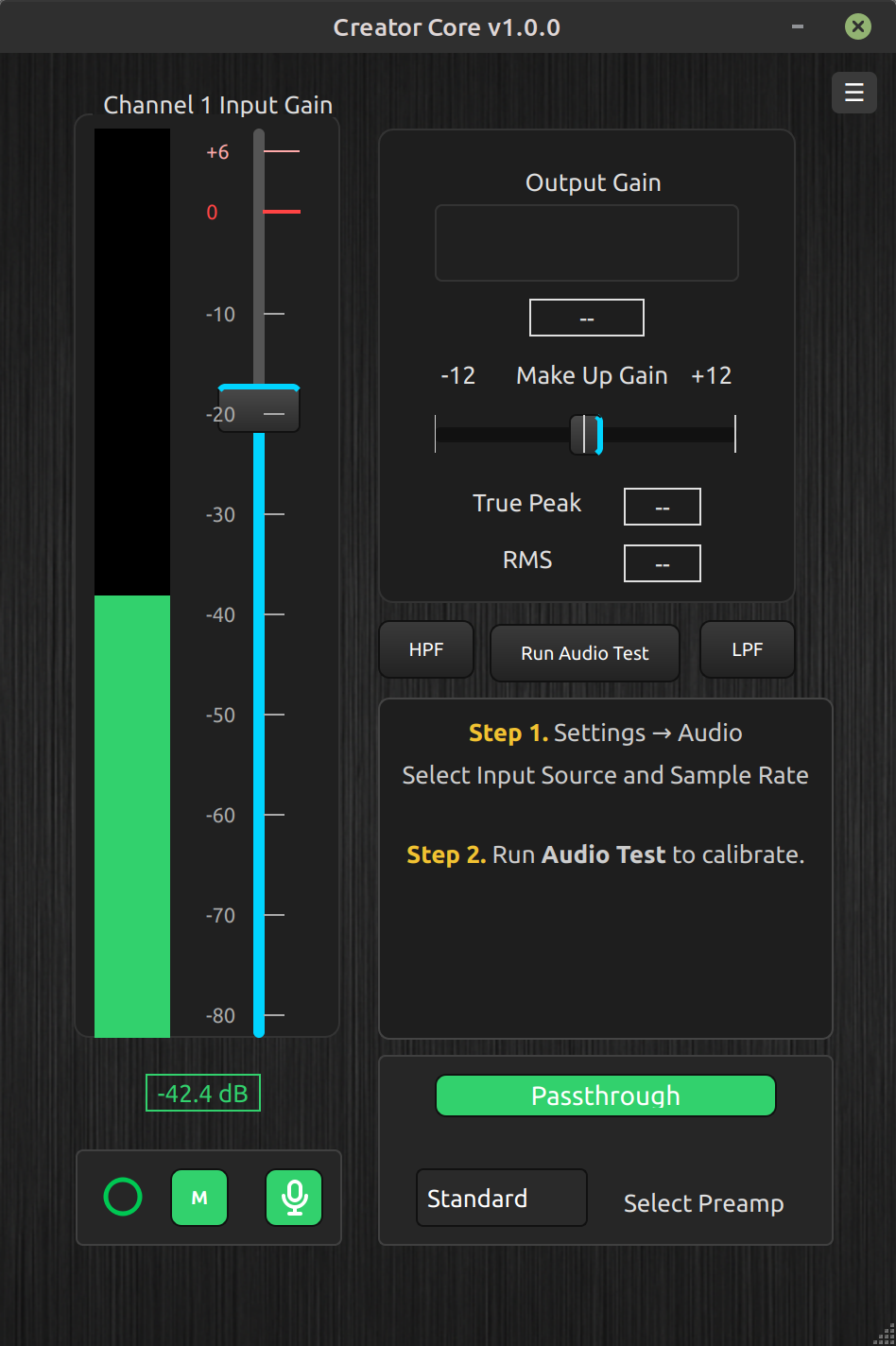This screenshot has height=1346, width=896.
Task: Click the Select Preamp label
Action: point(704,1203)
